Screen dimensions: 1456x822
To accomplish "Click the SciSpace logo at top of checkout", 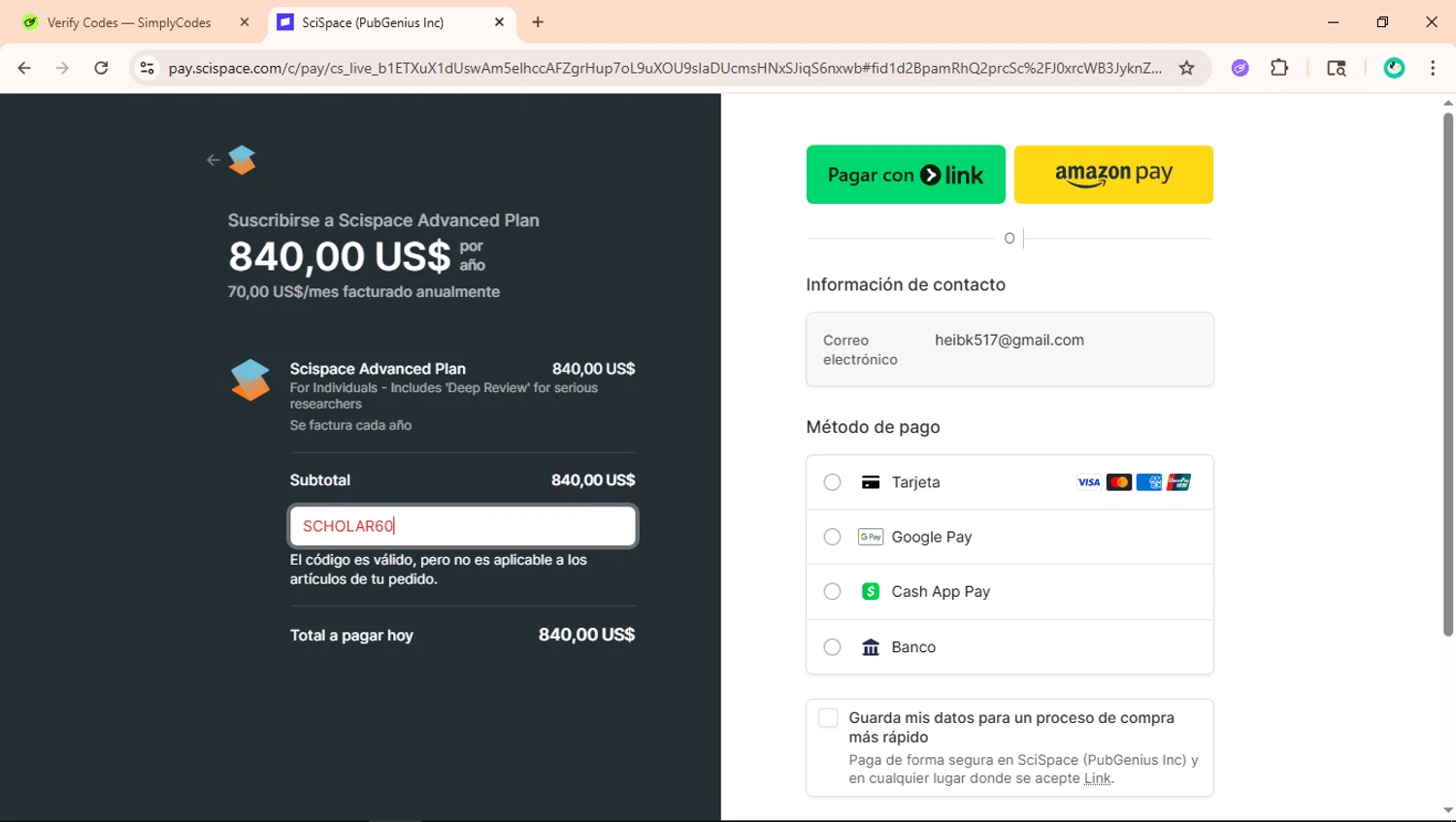I will coord(242,160).
